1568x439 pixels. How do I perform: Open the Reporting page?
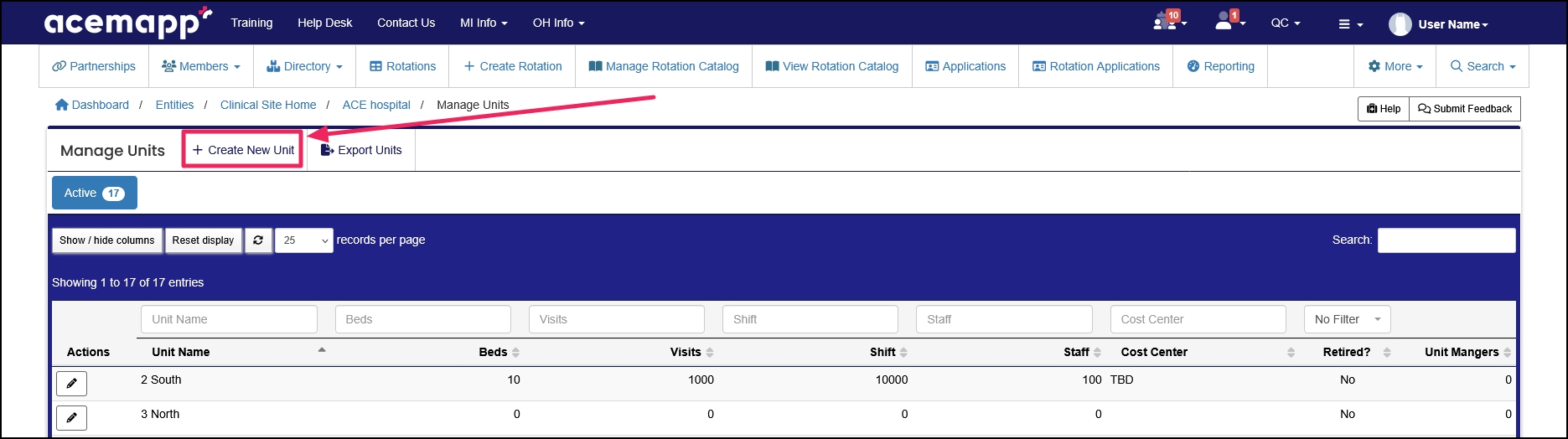pos(1221,66)
